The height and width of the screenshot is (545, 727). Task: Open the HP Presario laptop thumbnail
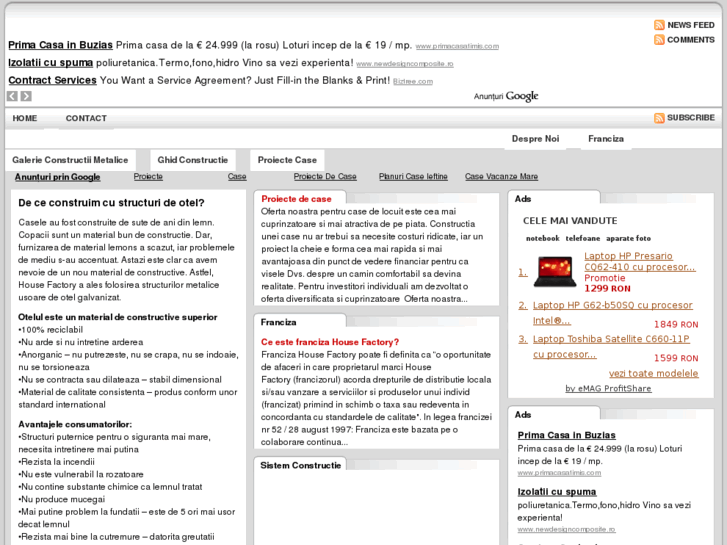pyautogui.click(x=555, y=271)
